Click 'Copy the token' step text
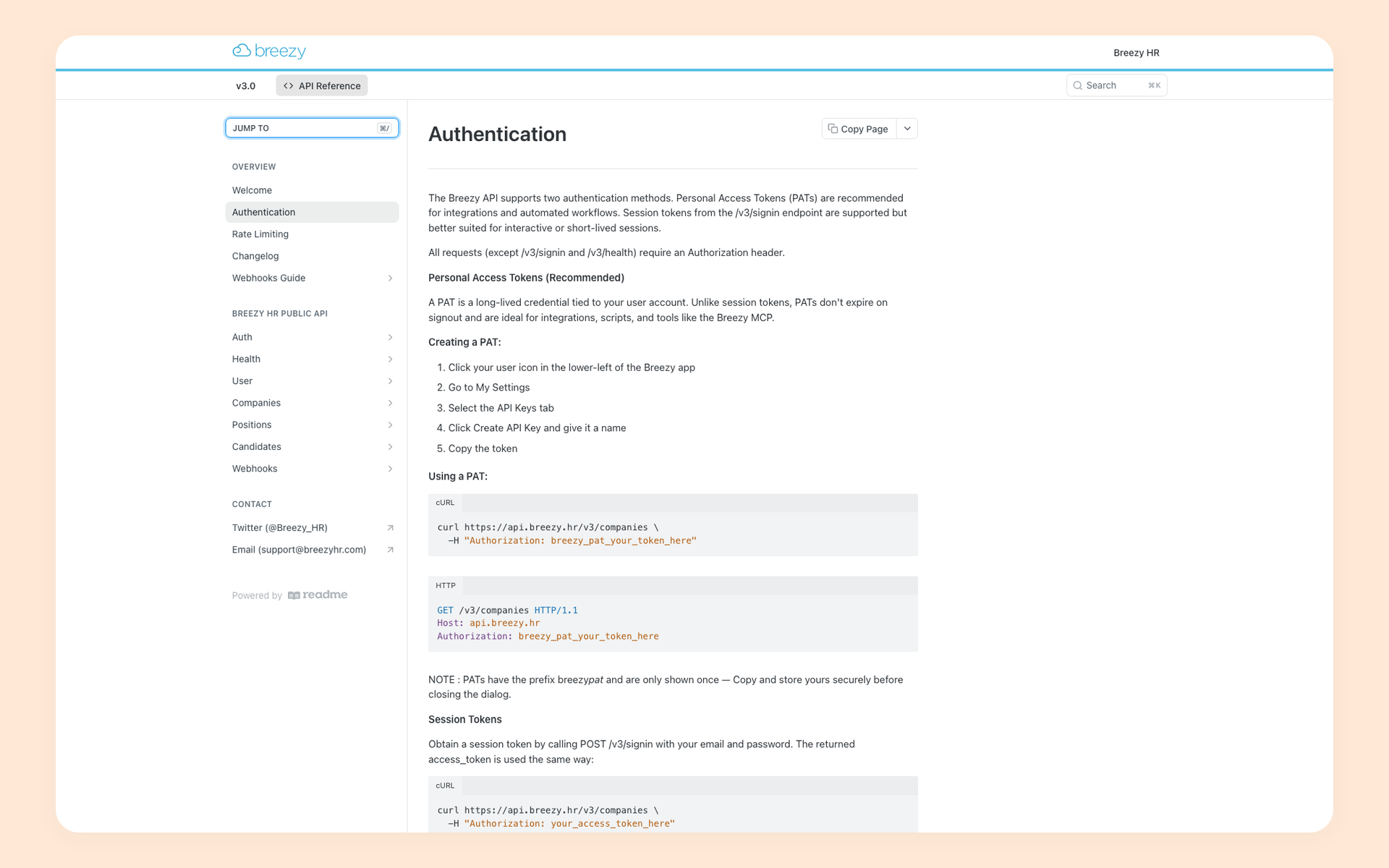This screenshot has width=1389, height=868. coord(483,448)
